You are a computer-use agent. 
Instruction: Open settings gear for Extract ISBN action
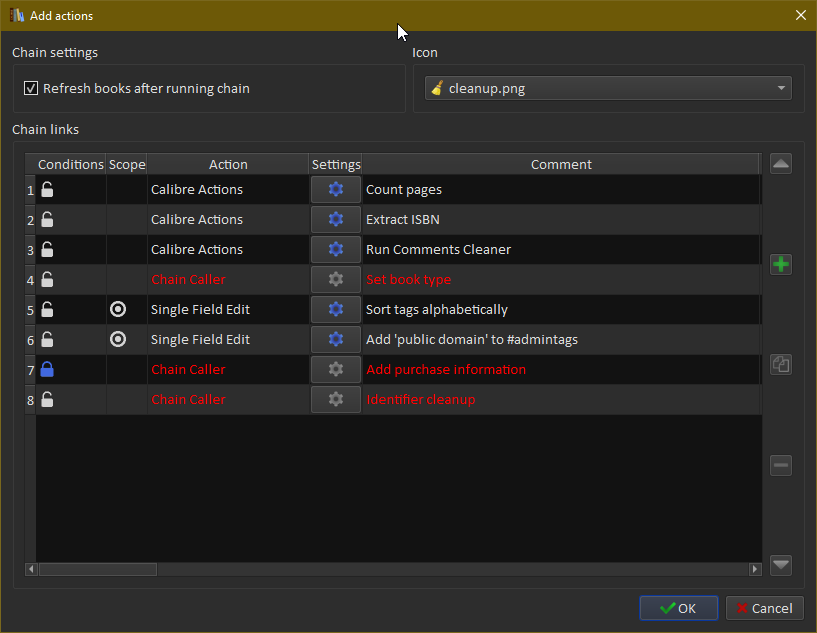click(x=335, y=220)
